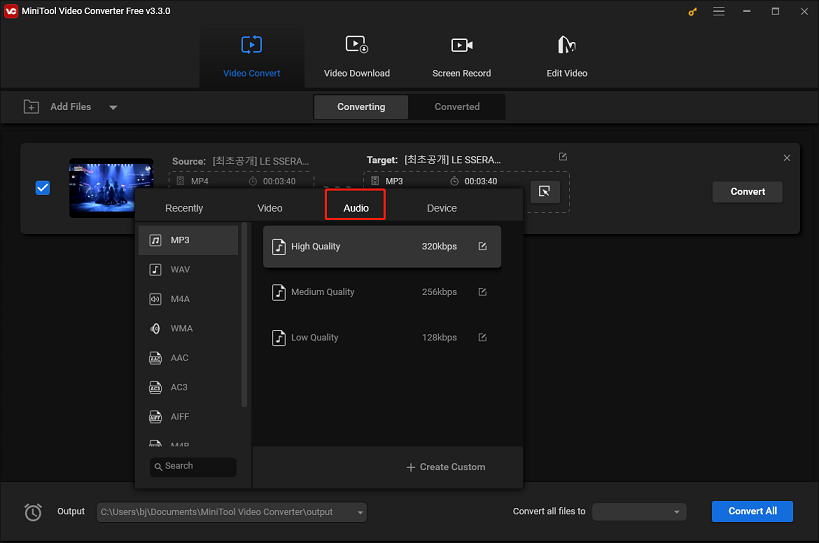819x543 pixels.
Task: Click the format list scrollbar
Action: coord(244,315)
